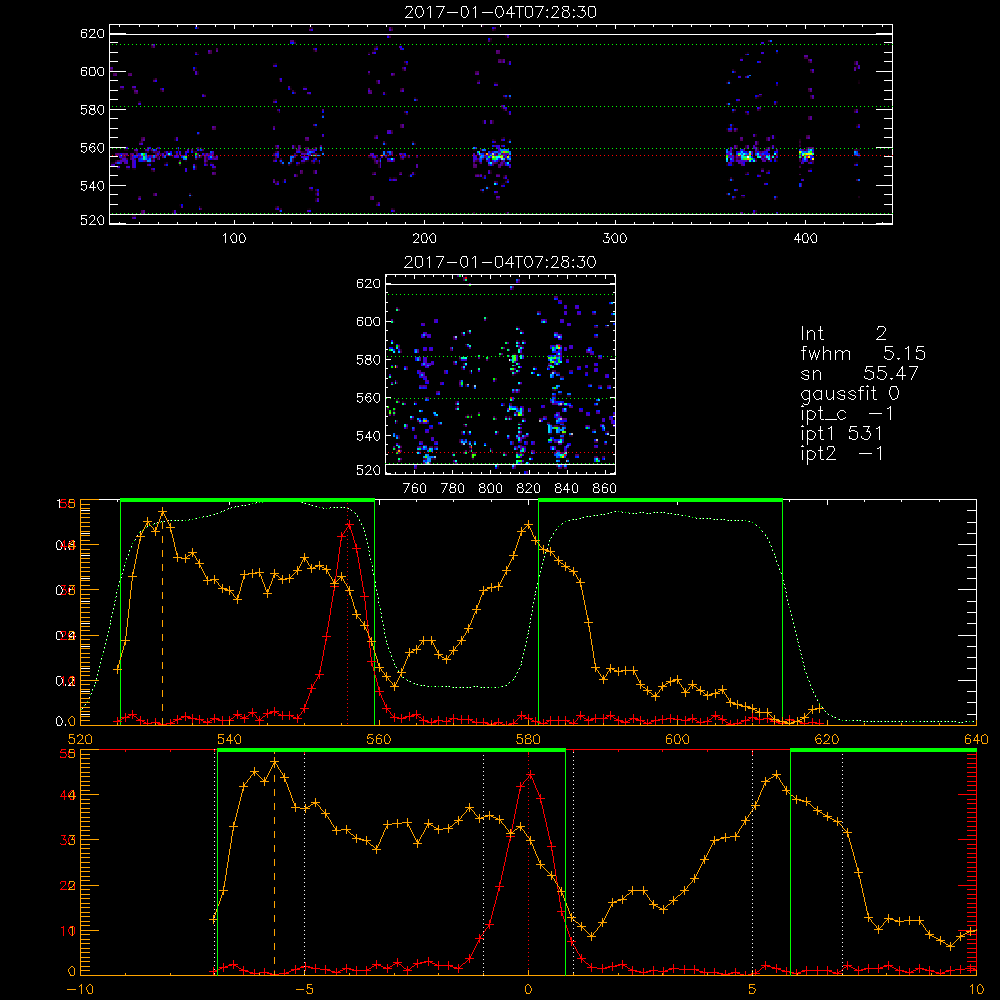
Task: Click the bottom plot x-axis label 5
Action: pos(753,990)
